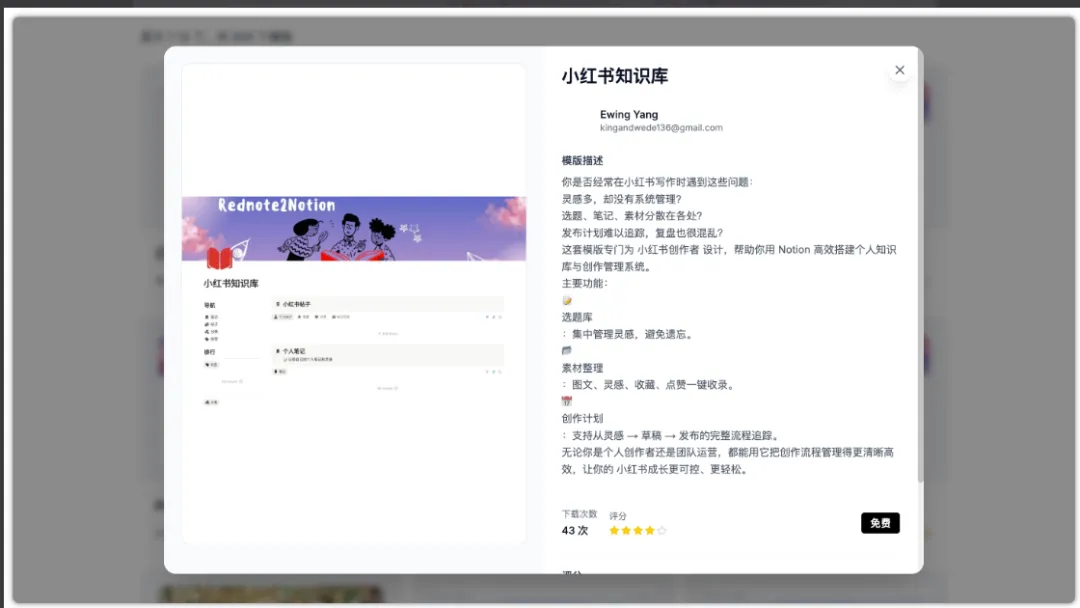Screen dimensions: 1080x608
Task: Click the 评分 label above stars
Action: 618,516
